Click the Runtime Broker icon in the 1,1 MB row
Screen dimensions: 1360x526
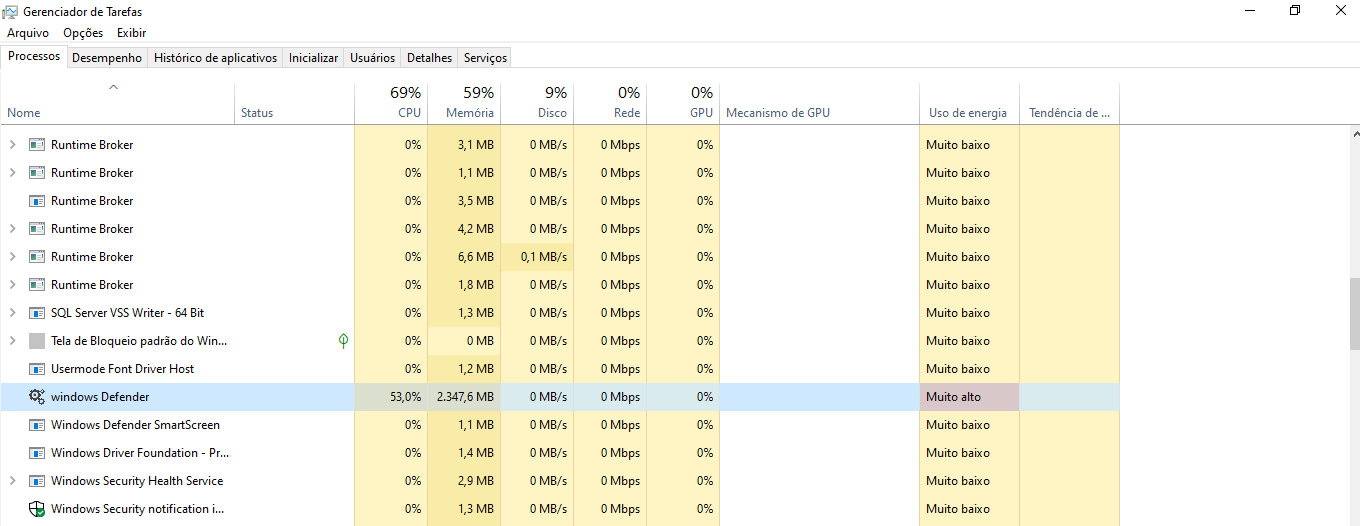pyautogui.click(x=37, y=173)
